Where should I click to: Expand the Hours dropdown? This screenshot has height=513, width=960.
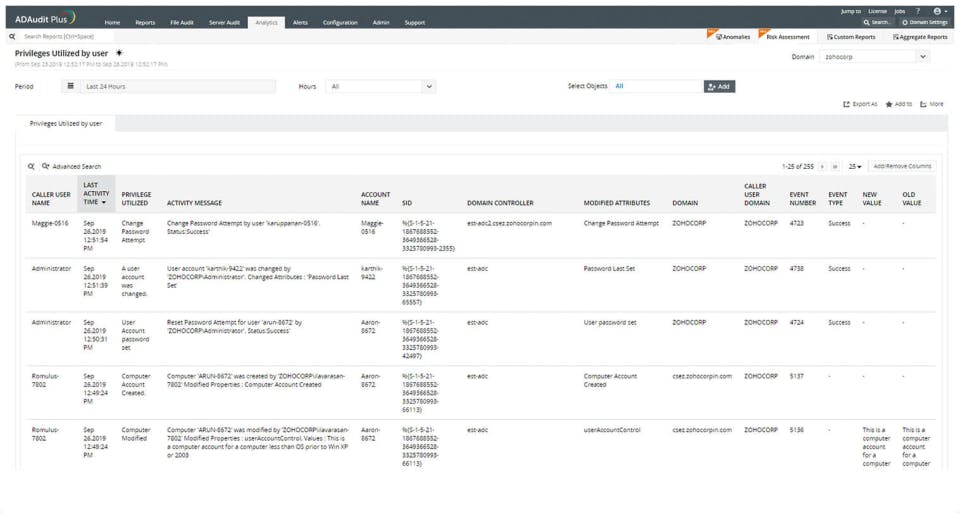pyautogui.click(x=380, y=87)
